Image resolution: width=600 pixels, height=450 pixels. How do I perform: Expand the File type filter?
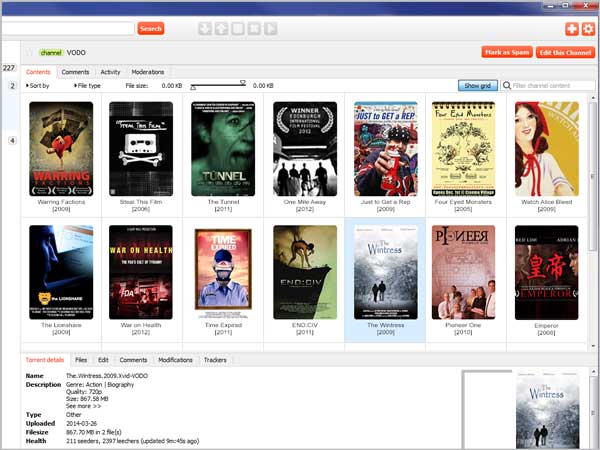coord(87,86)
